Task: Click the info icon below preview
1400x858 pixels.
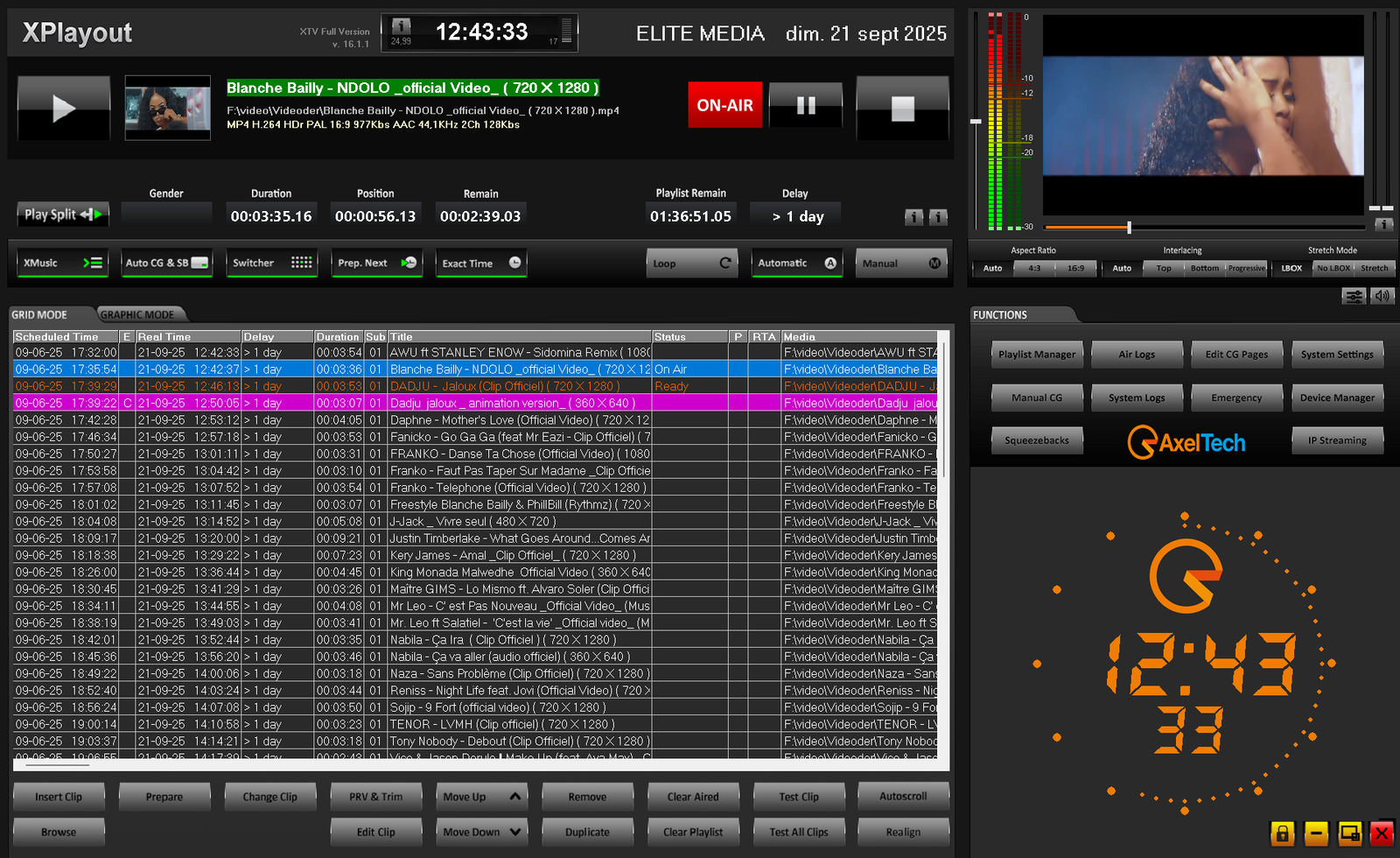Action: (x=1383, y=225)
